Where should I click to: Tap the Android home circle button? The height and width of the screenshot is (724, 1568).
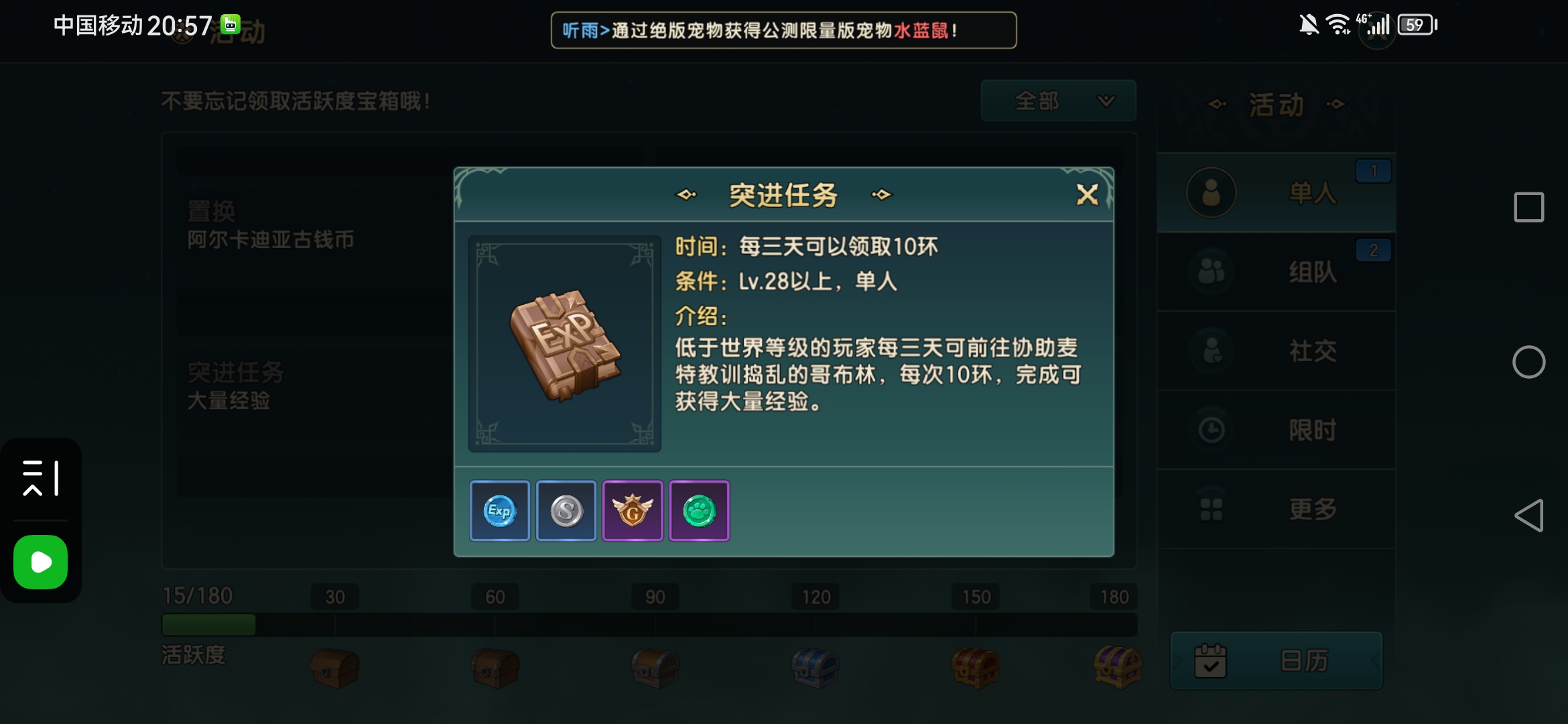click(1529, 362)
